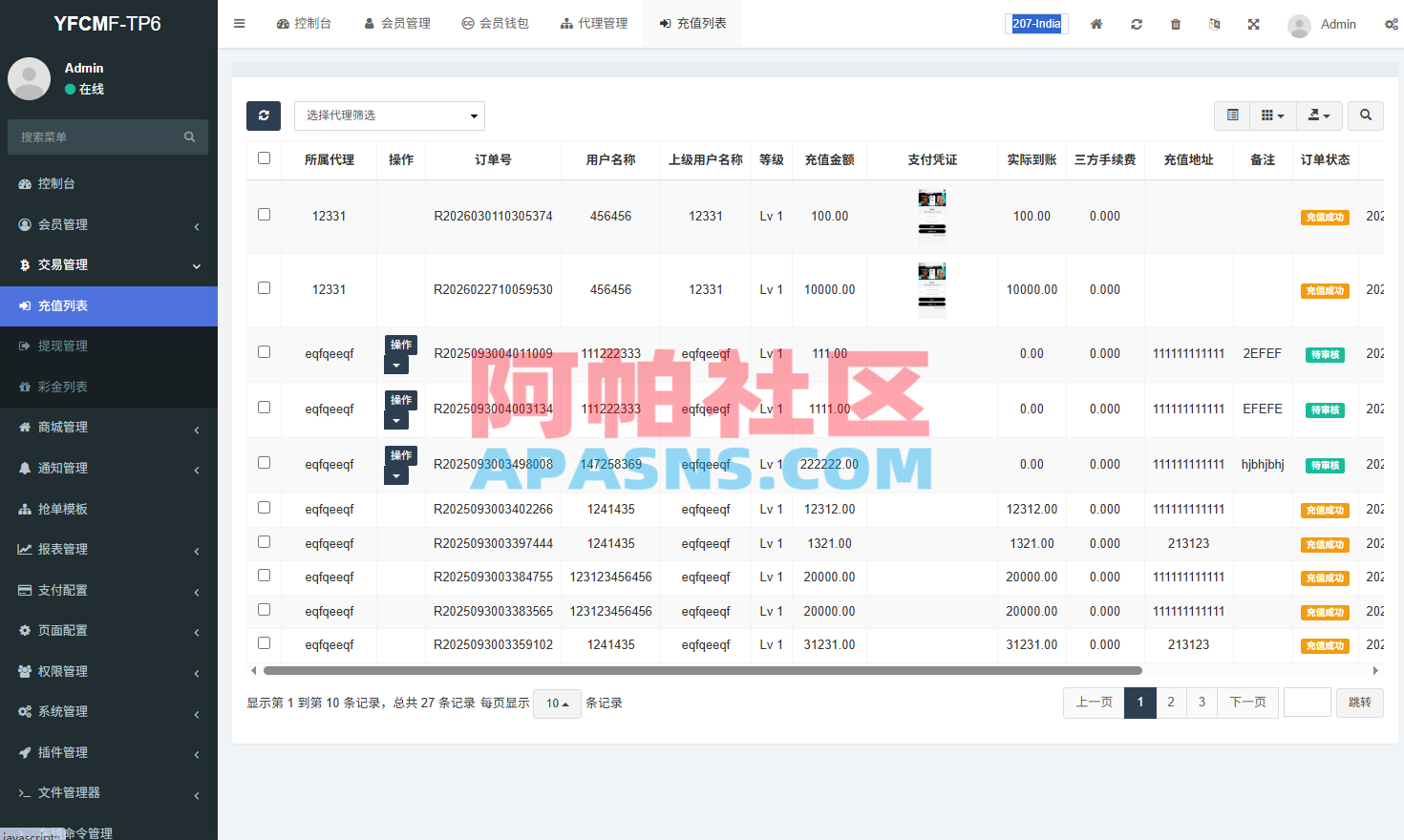This screenshot has width=1404, height=840.
Task: Open the 选择代理筛选 dropdown
Action: 390,115
